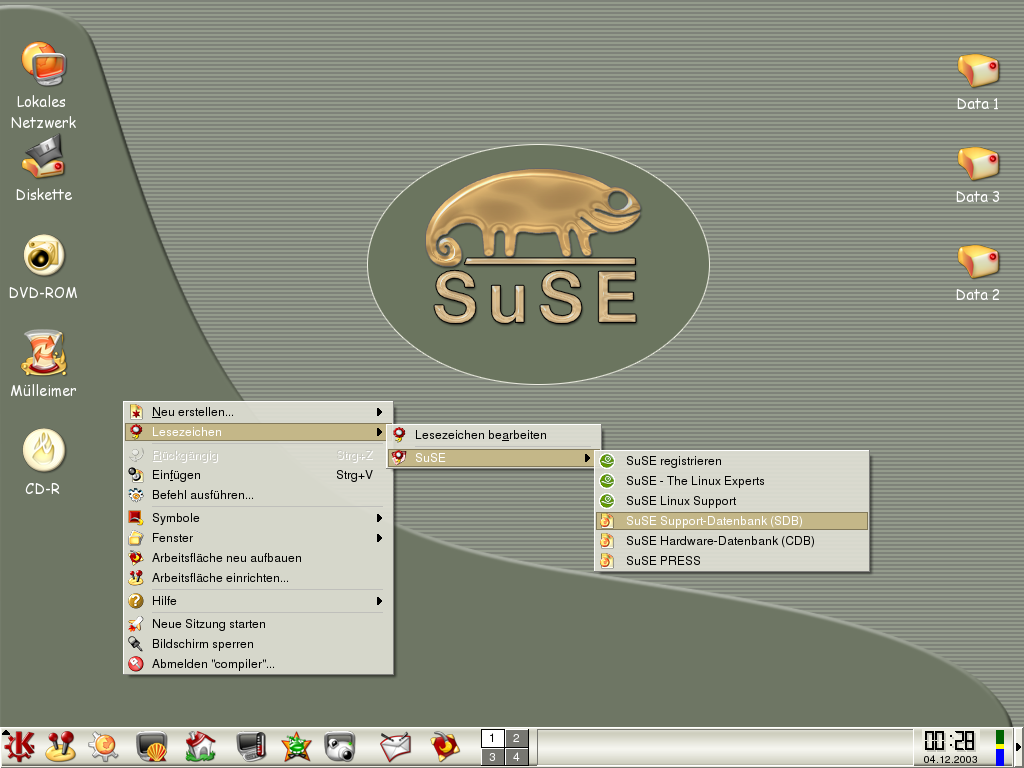1024x768 pixels.
Task: Open the mail envelope panel icon
Action: 395,746
